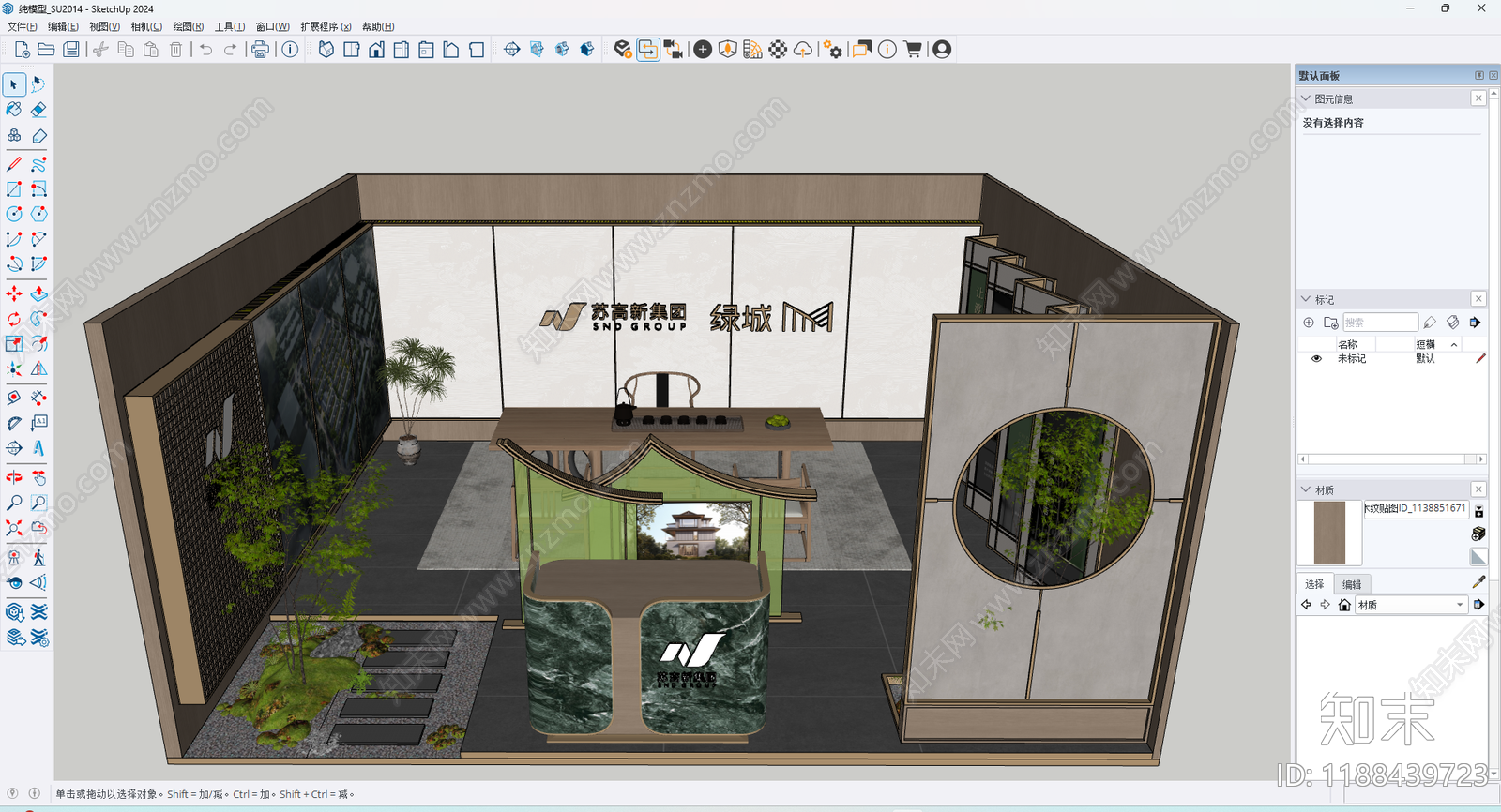
Task: Click the tags search field
Action: 1380,323
